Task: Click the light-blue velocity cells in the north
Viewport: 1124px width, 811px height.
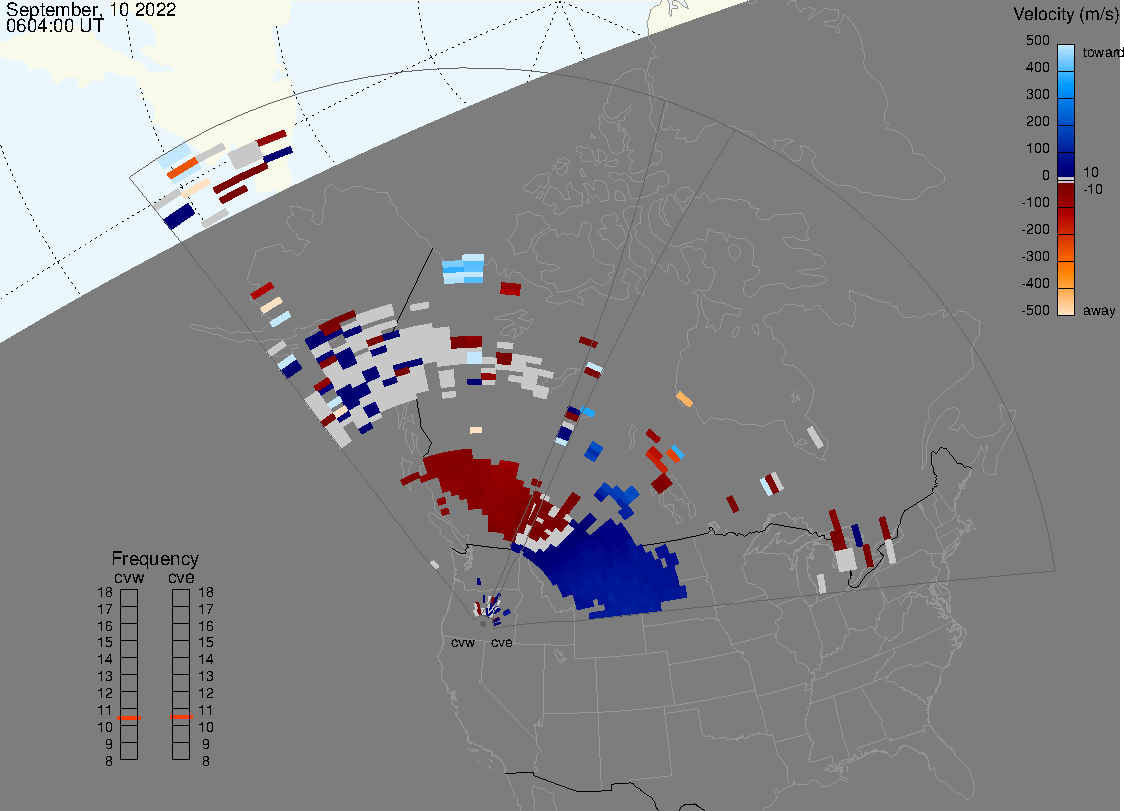Action: pos(463,269)
